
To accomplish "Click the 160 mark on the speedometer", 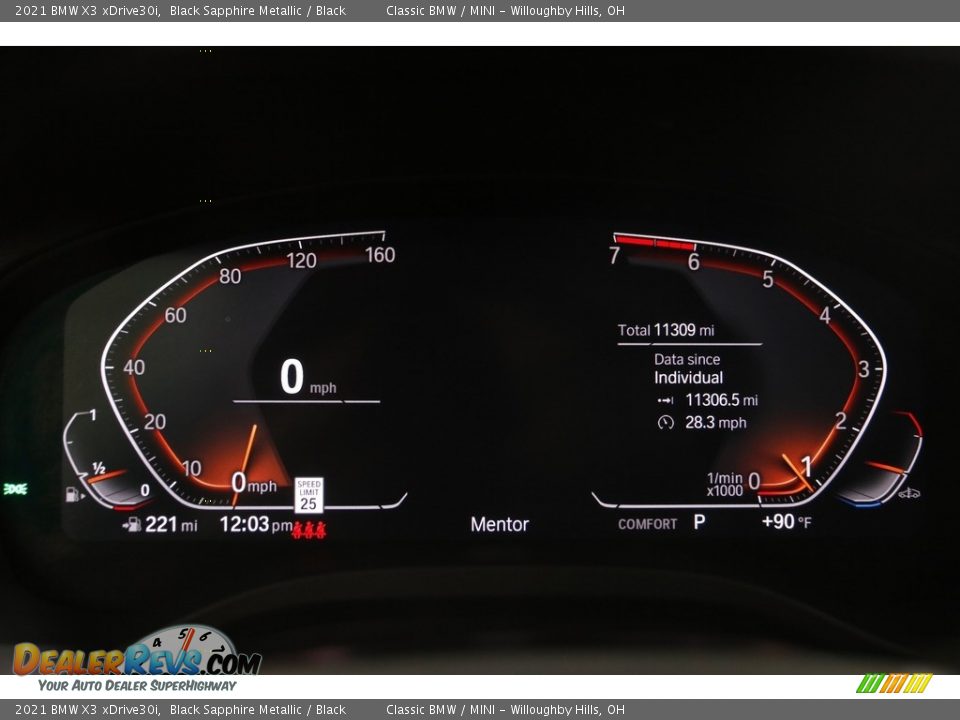I will pyautogui.click(x=380, y=255).
